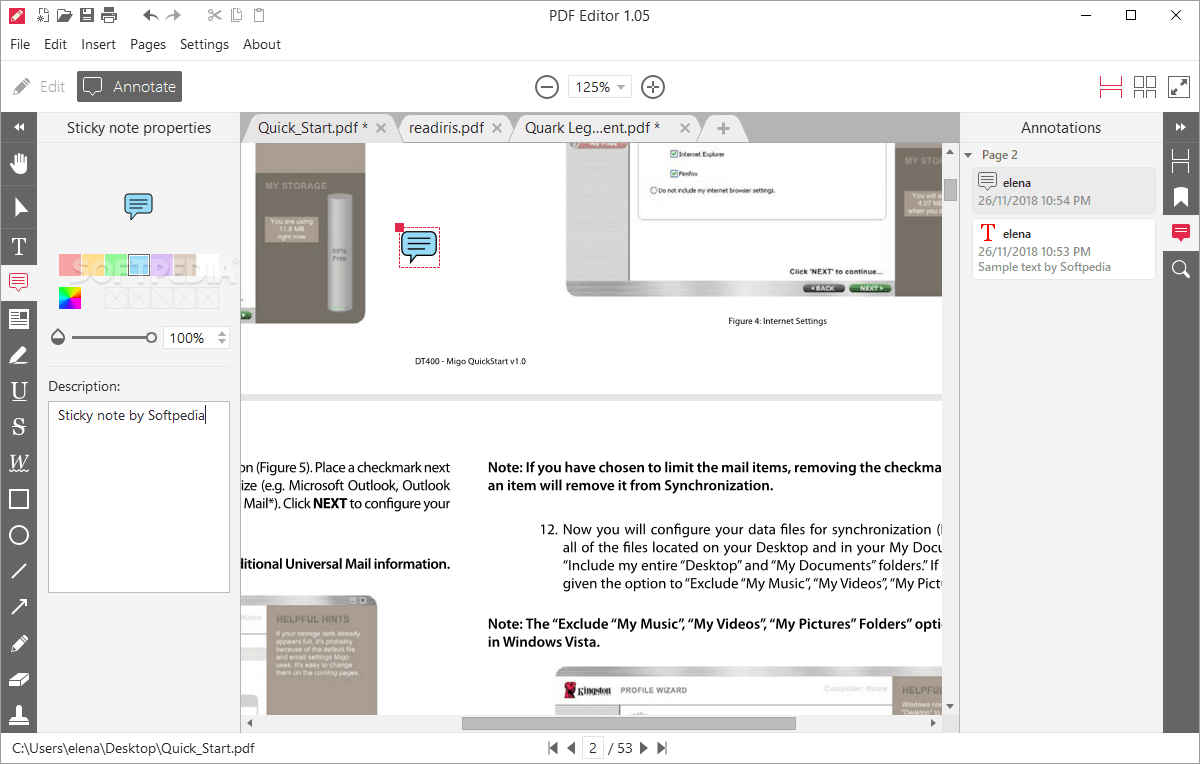Go to the previous page

point(571,748)
